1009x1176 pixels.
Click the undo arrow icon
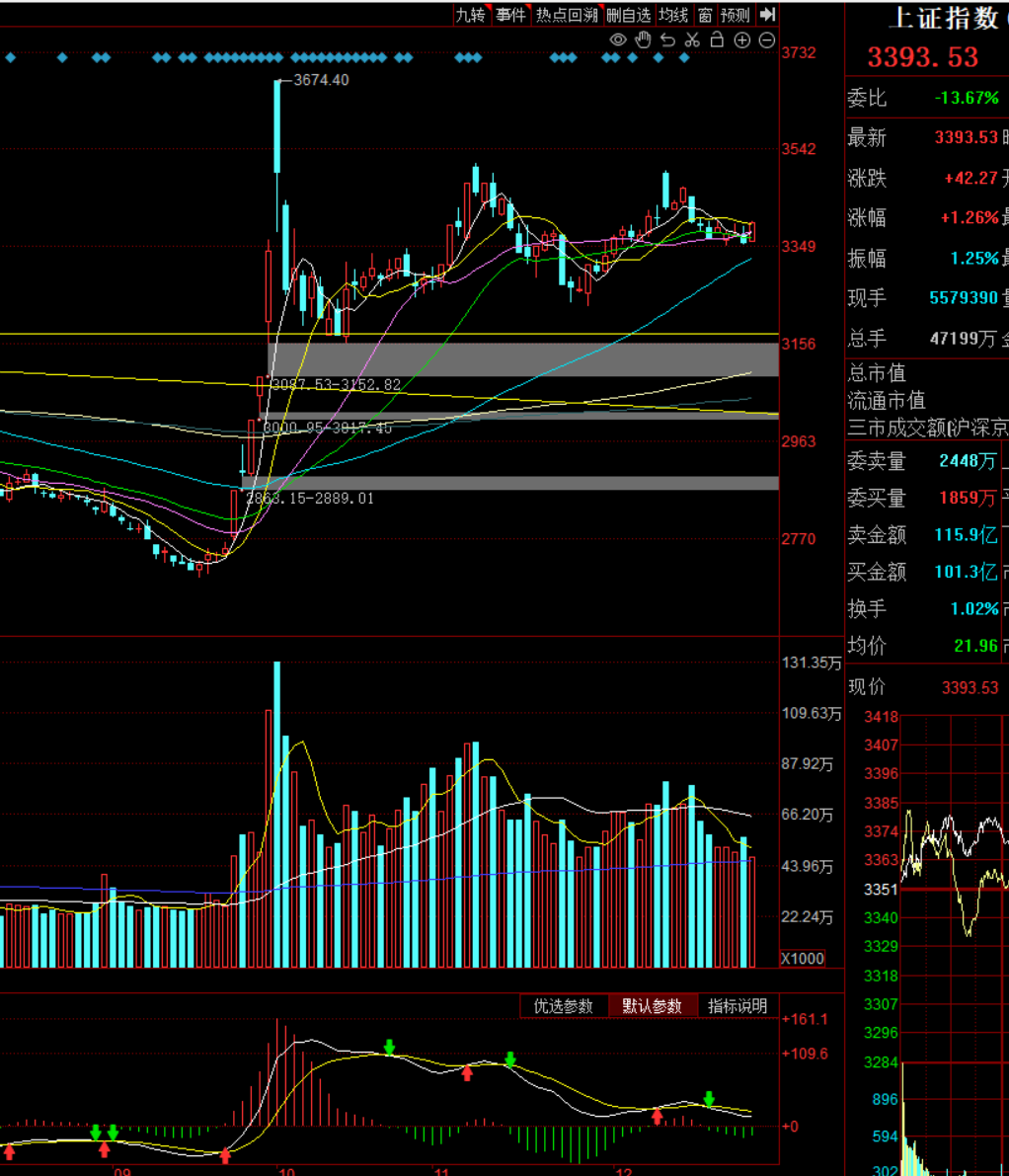pyautogui.click(x=667, y=39)
